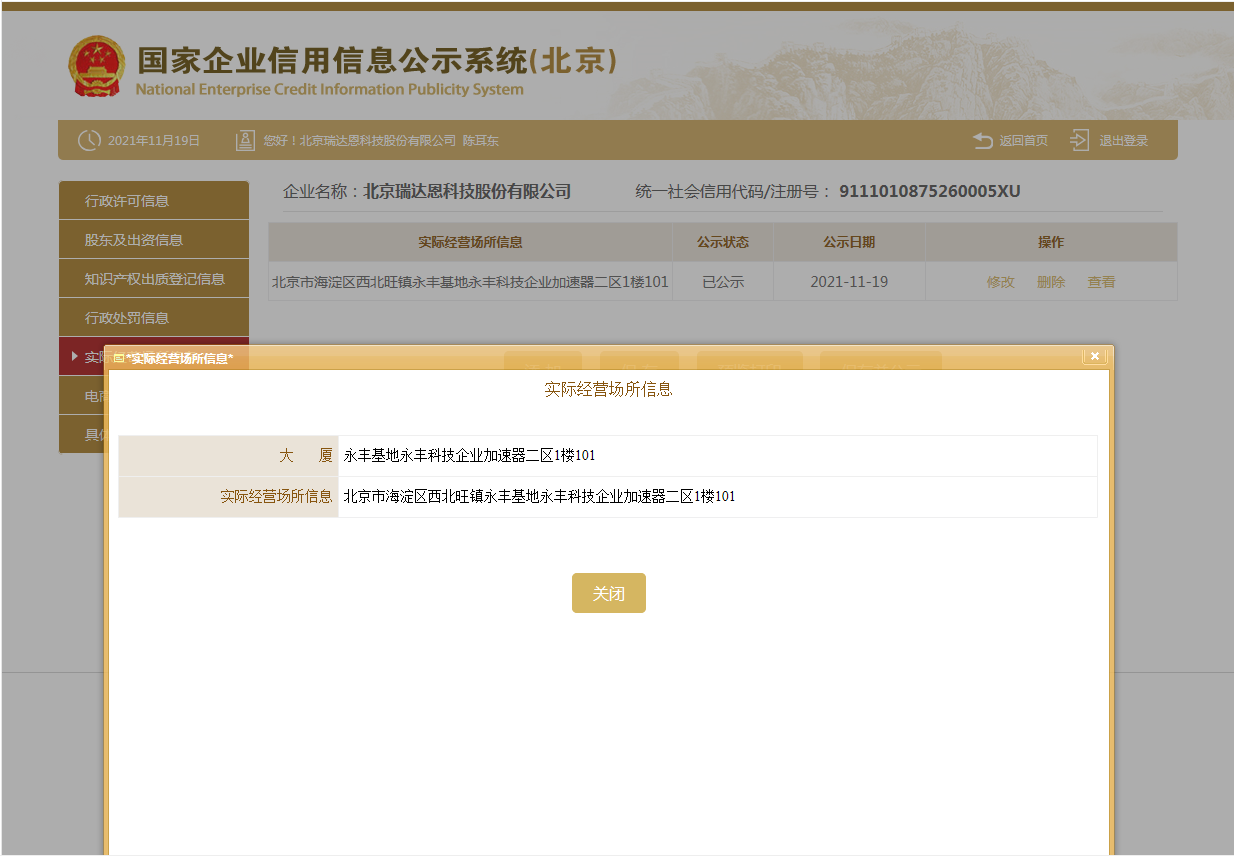Click the credit code 9111010875260005XU

pyautogui.click(x=930, y=191)
